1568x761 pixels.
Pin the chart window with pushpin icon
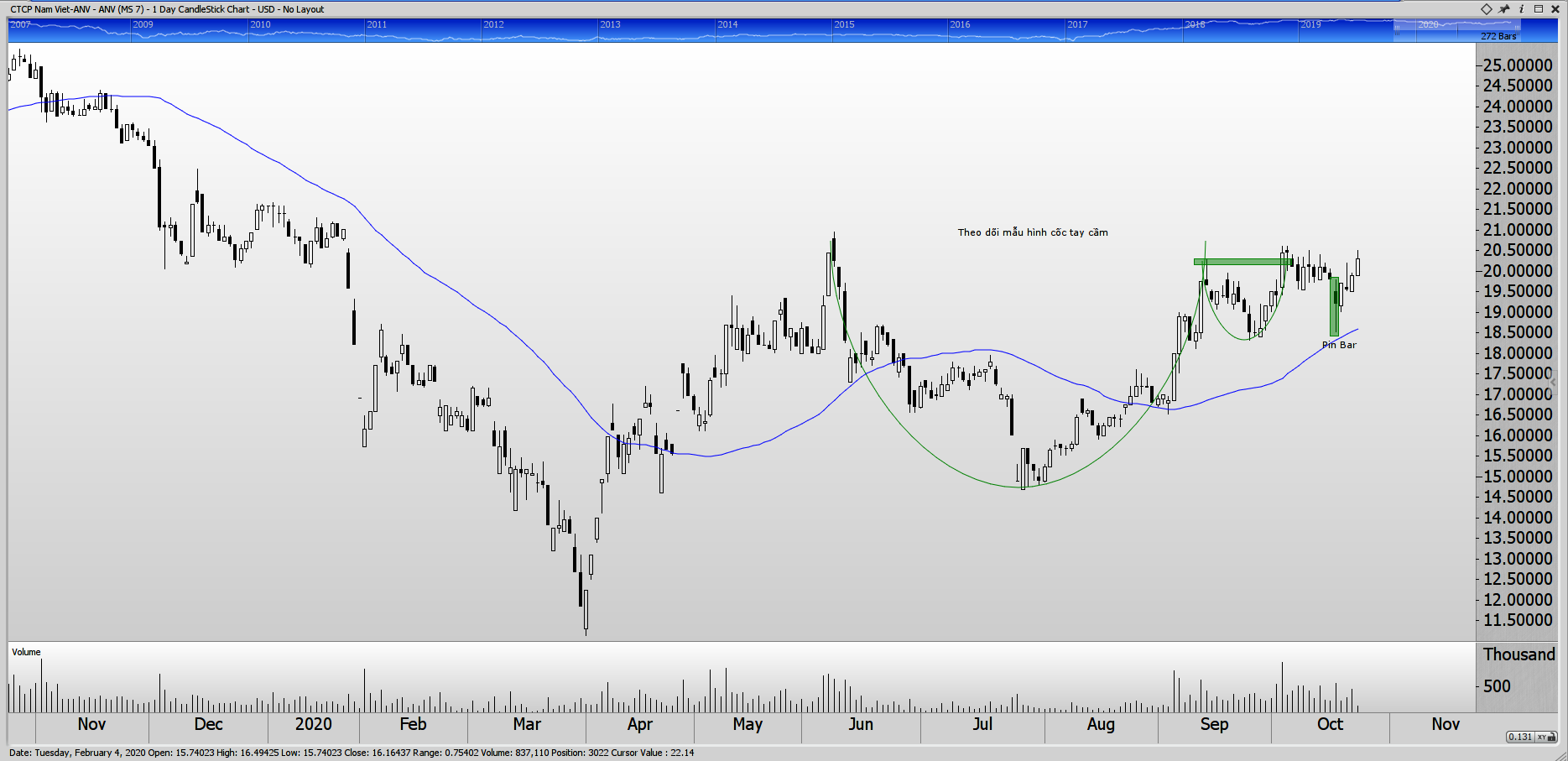(1504, 9)
